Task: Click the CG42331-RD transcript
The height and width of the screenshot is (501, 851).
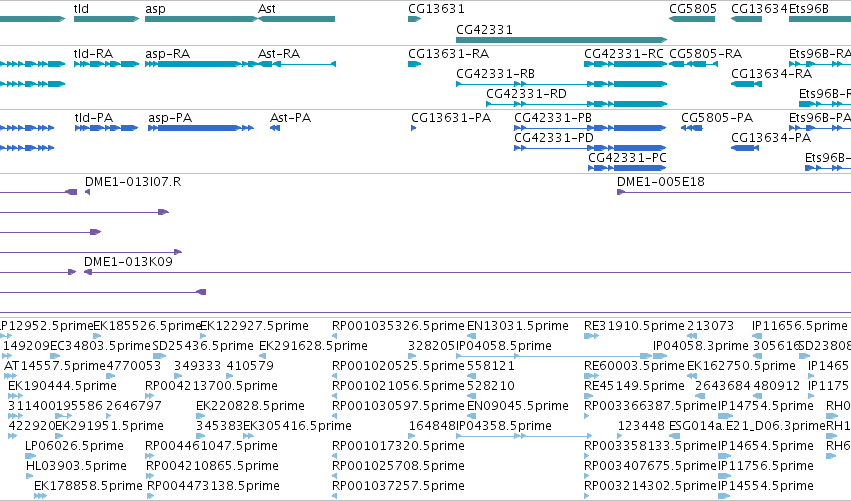Action: [576, 104]
